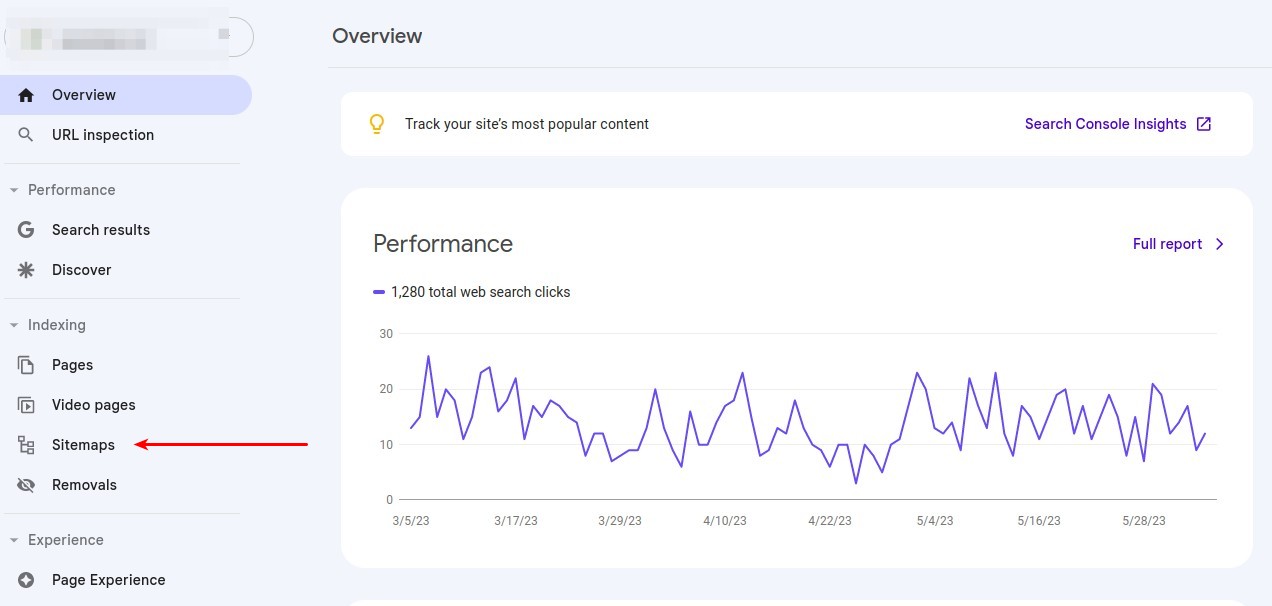
Task: Collapse the Performance sidebar section
Action: click(x=14, y=190)
